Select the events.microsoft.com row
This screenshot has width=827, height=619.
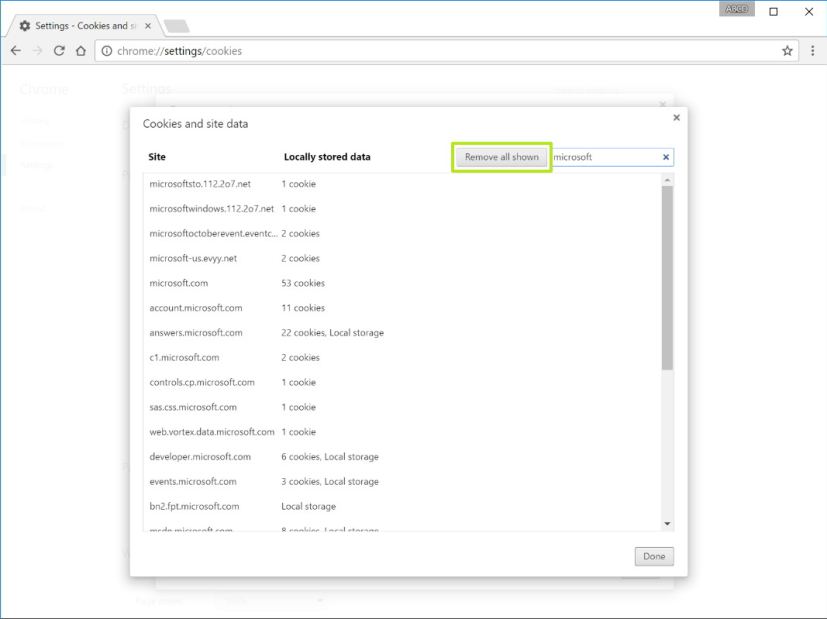[402, 481]
